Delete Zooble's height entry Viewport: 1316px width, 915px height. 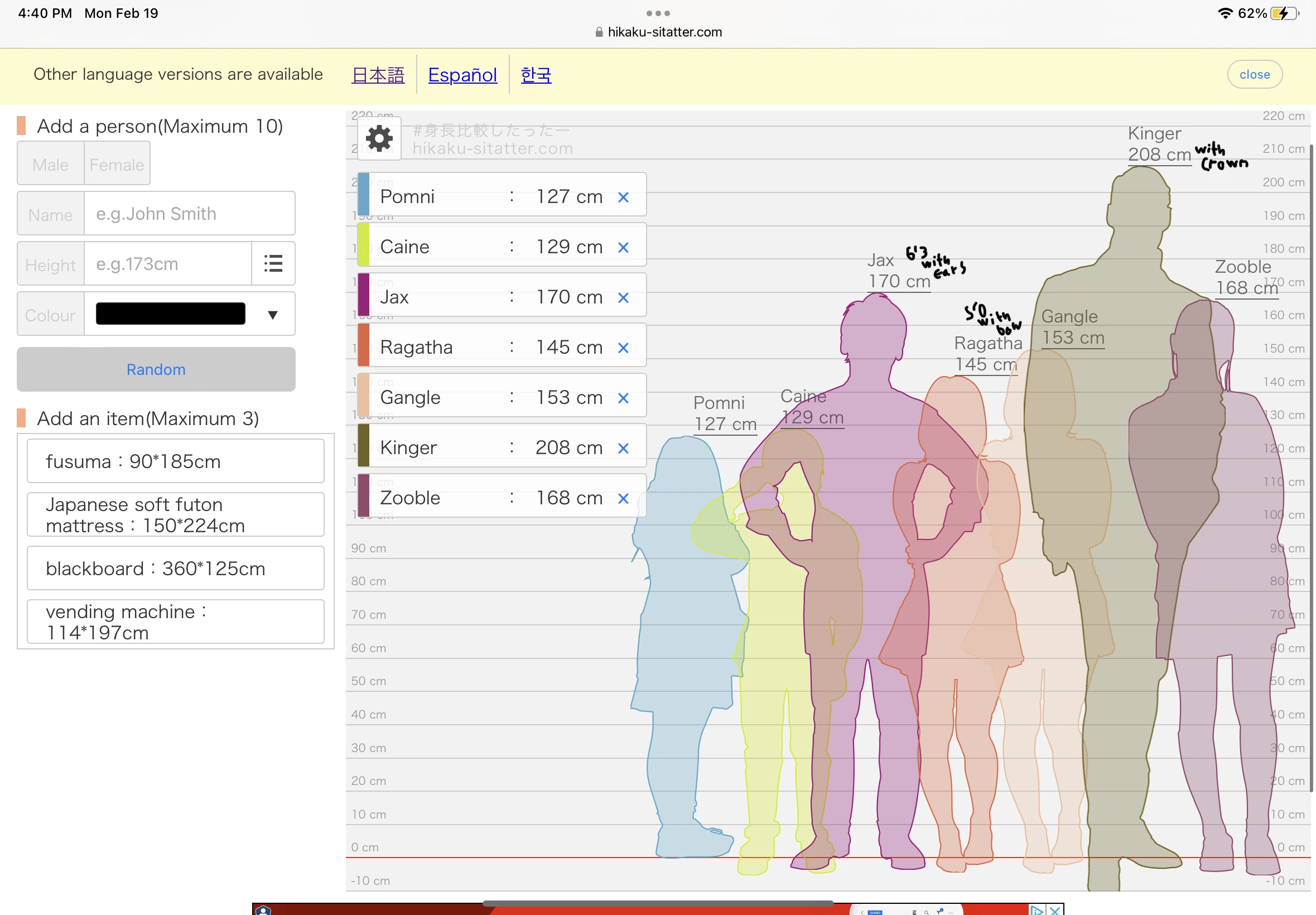[x=623, y=499]
